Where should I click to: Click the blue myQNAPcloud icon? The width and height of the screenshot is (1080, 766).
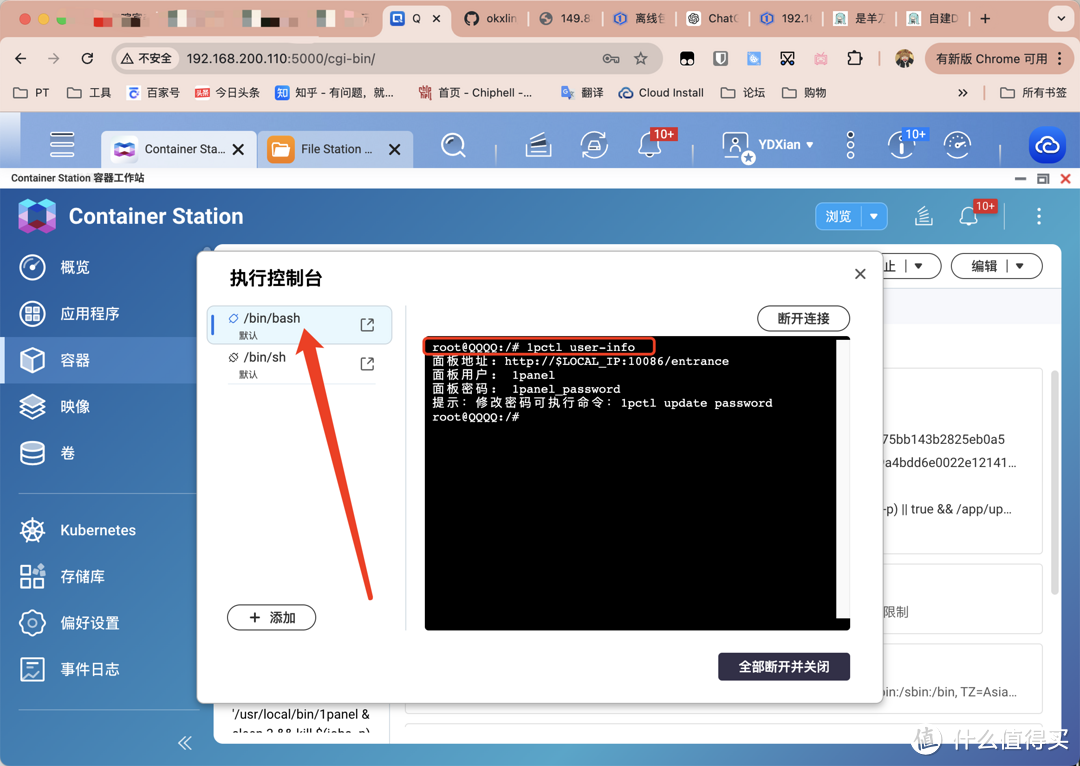pos(1047,146)
